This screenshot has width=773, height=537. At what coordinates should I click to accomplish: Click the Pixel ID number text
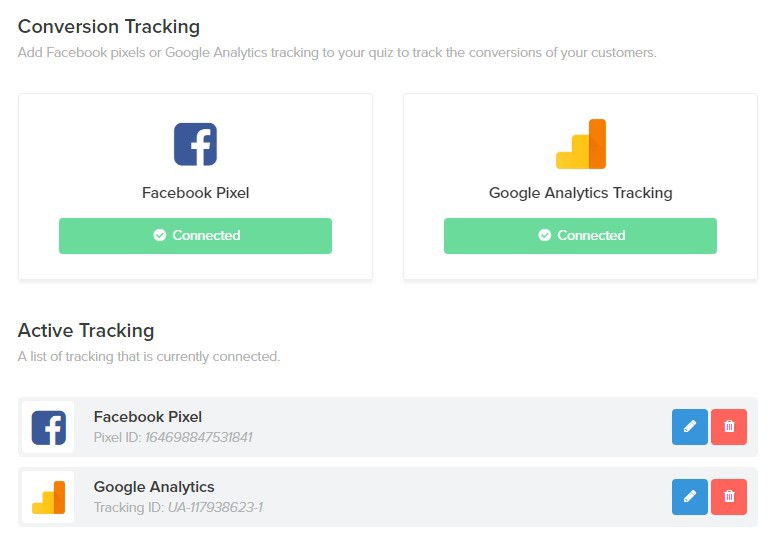(x=198, y=437)
